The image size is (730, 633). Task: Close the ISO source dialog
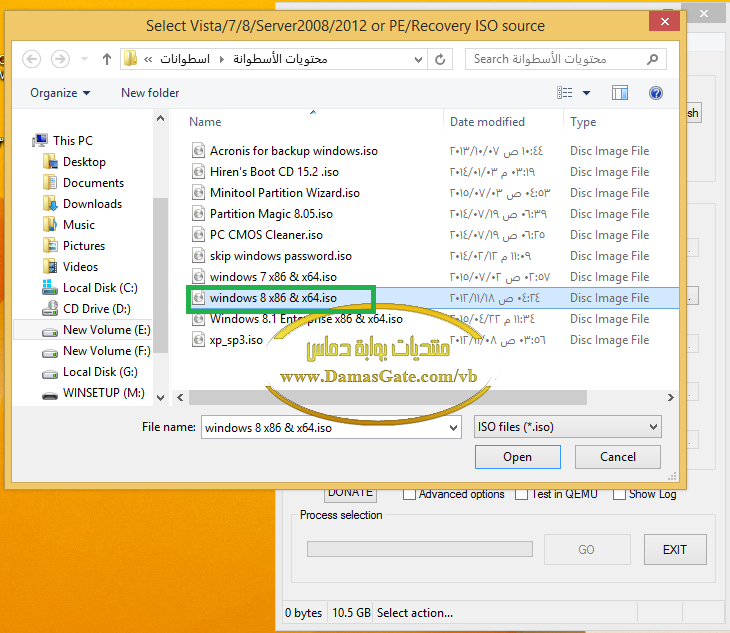[664, 21]
